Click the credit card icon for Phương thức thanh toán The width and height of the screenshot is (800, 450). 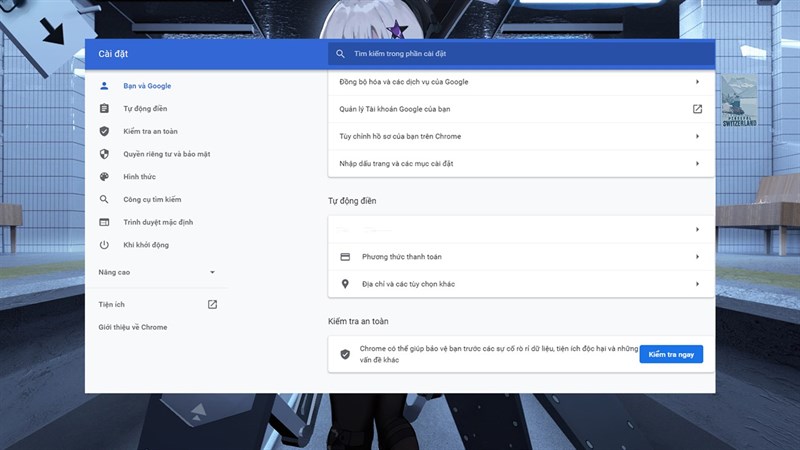345,257
